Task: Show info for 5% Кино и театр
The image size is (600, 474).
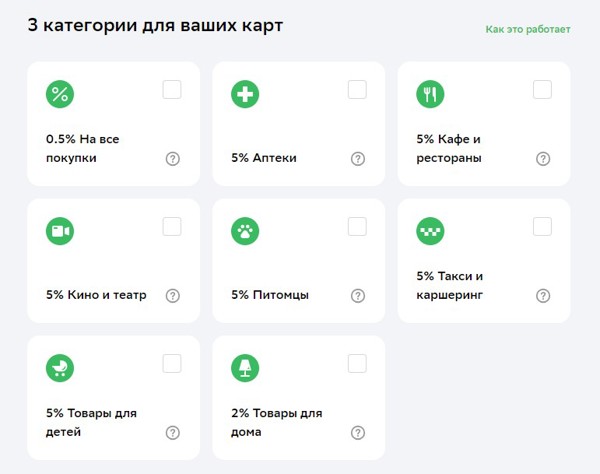Action: [x=172, y=295]
